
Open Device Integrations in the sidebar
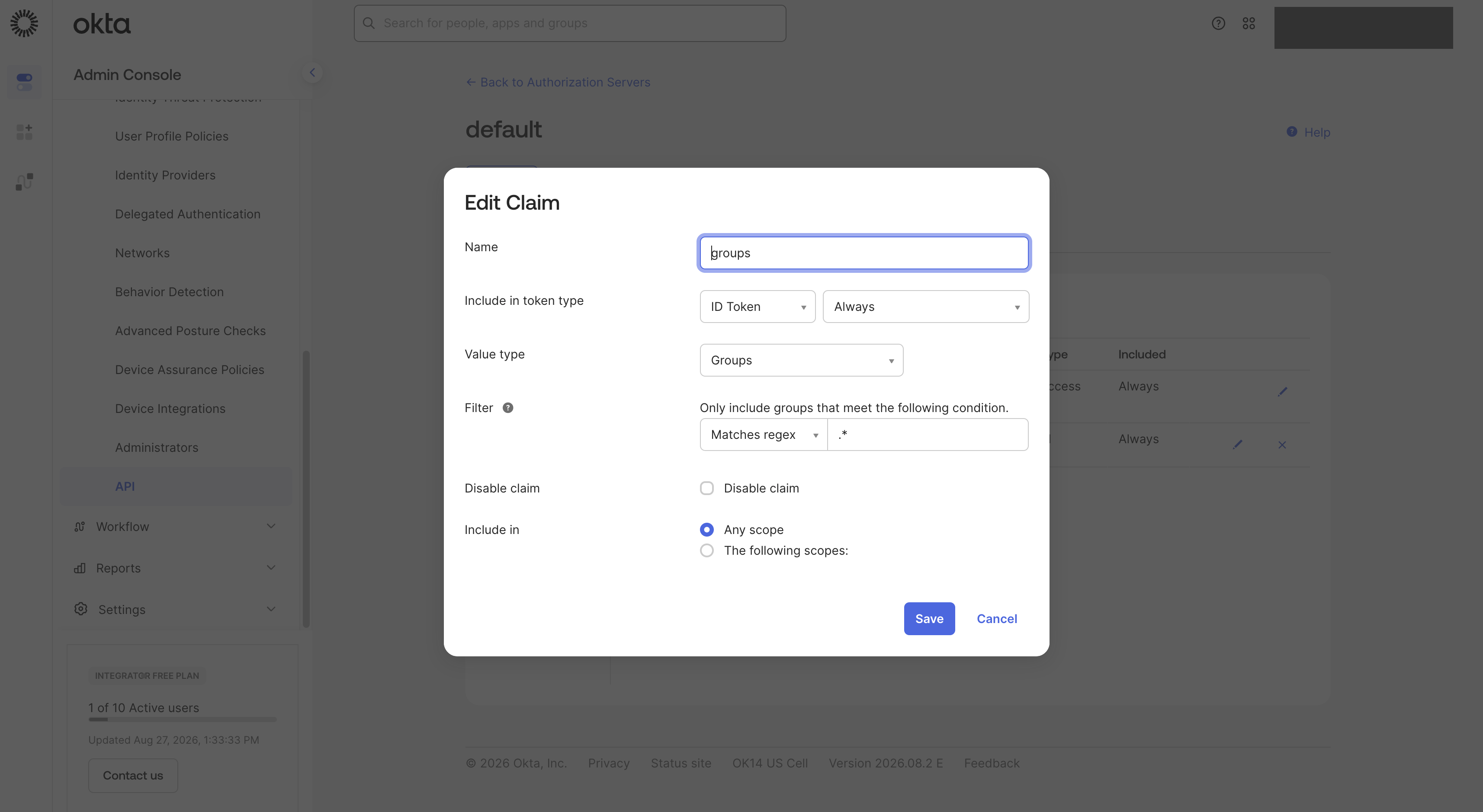170,409
